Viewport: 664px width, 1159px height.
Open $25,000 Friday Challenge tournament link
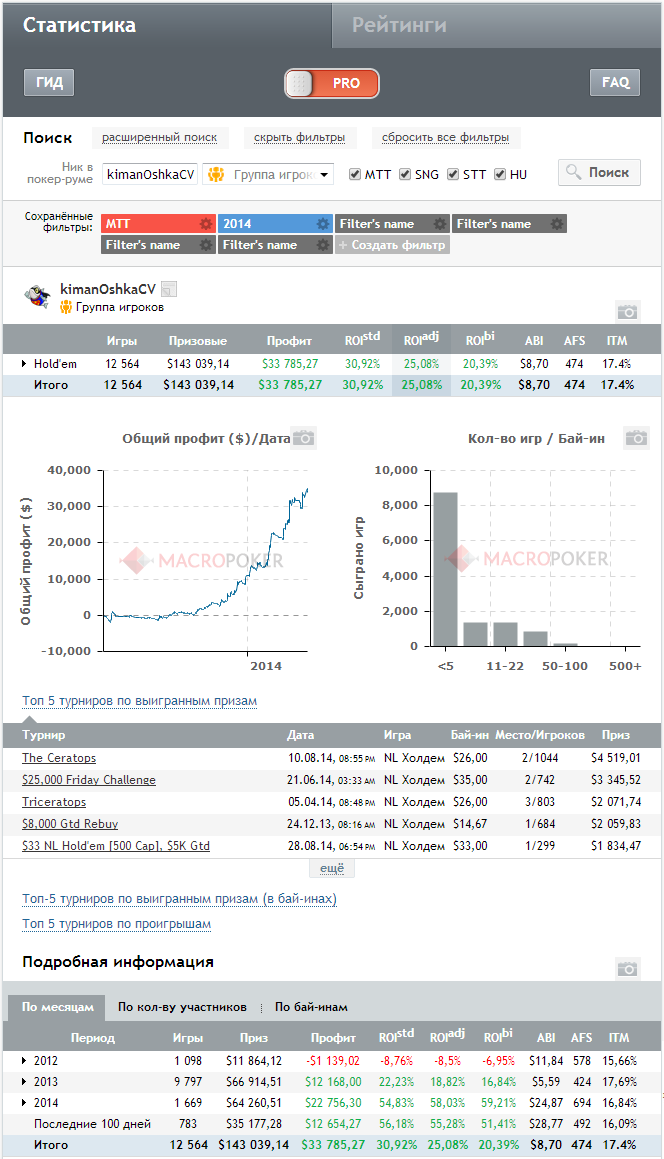pos(89,780)
